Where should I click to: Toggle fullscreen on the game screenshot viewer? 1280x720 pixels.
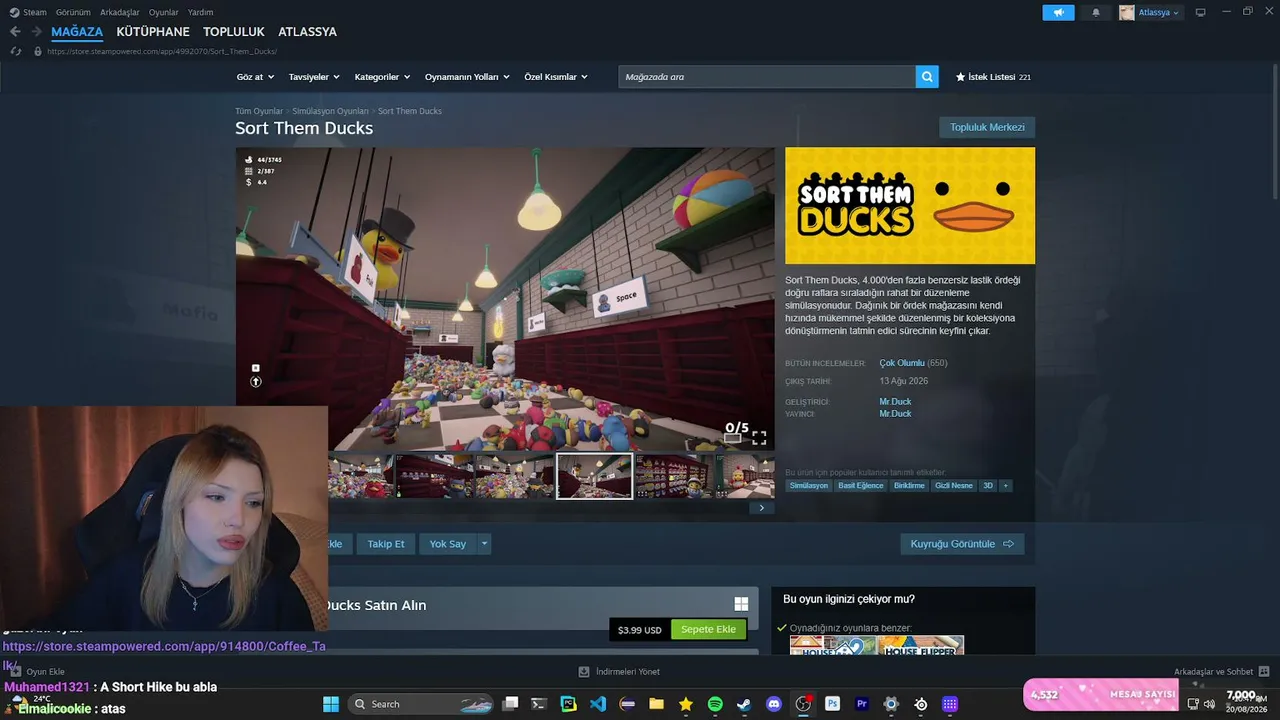pos(759,437)
